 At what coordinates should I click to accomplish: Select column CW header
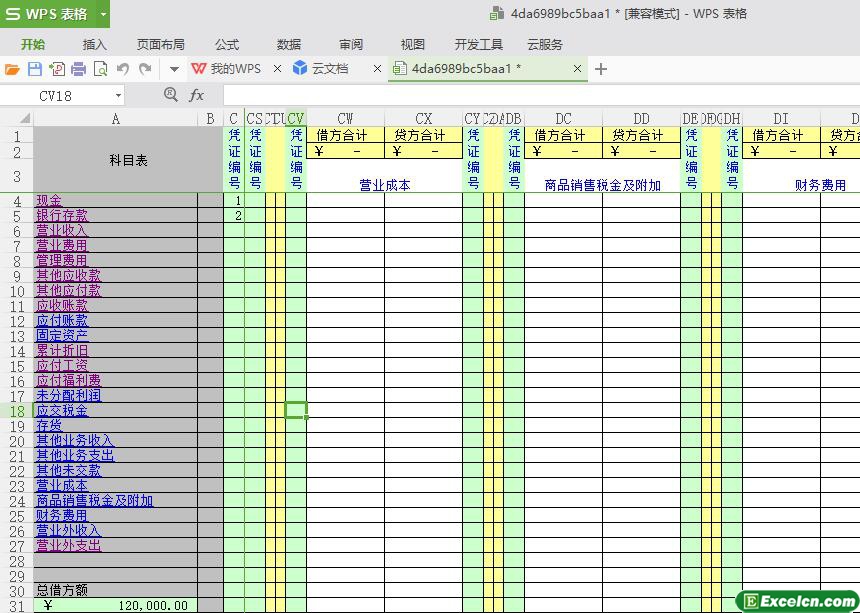click(x=345, y=119)
